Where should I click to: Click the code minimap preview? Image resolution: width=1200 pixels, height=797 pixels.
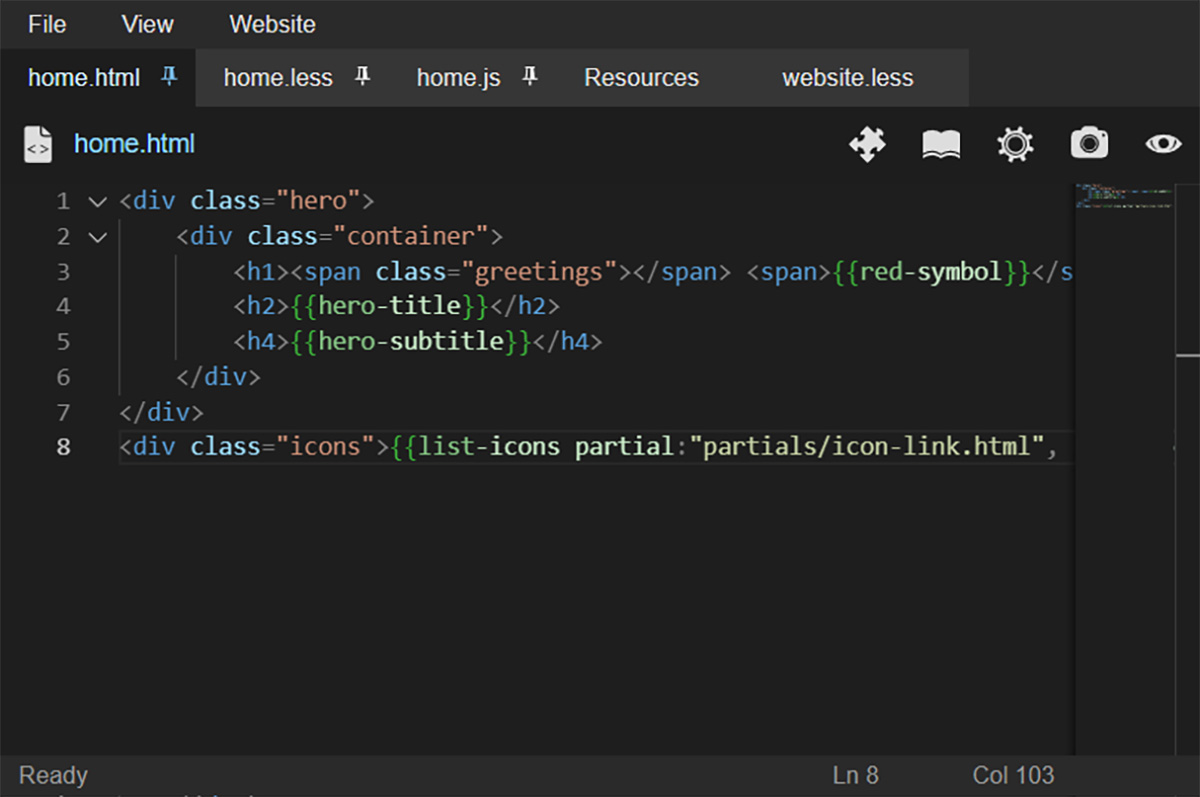[1124, 196]
